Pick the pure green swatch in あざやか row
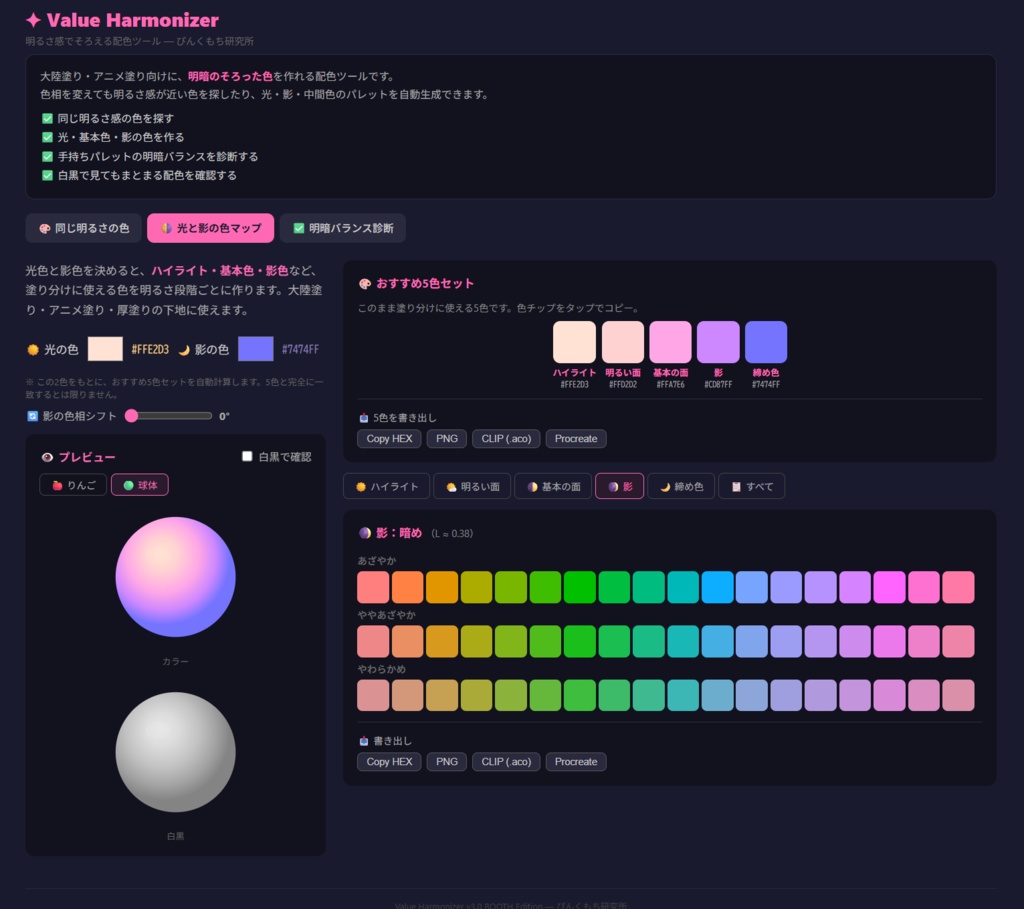 point(579,587)
